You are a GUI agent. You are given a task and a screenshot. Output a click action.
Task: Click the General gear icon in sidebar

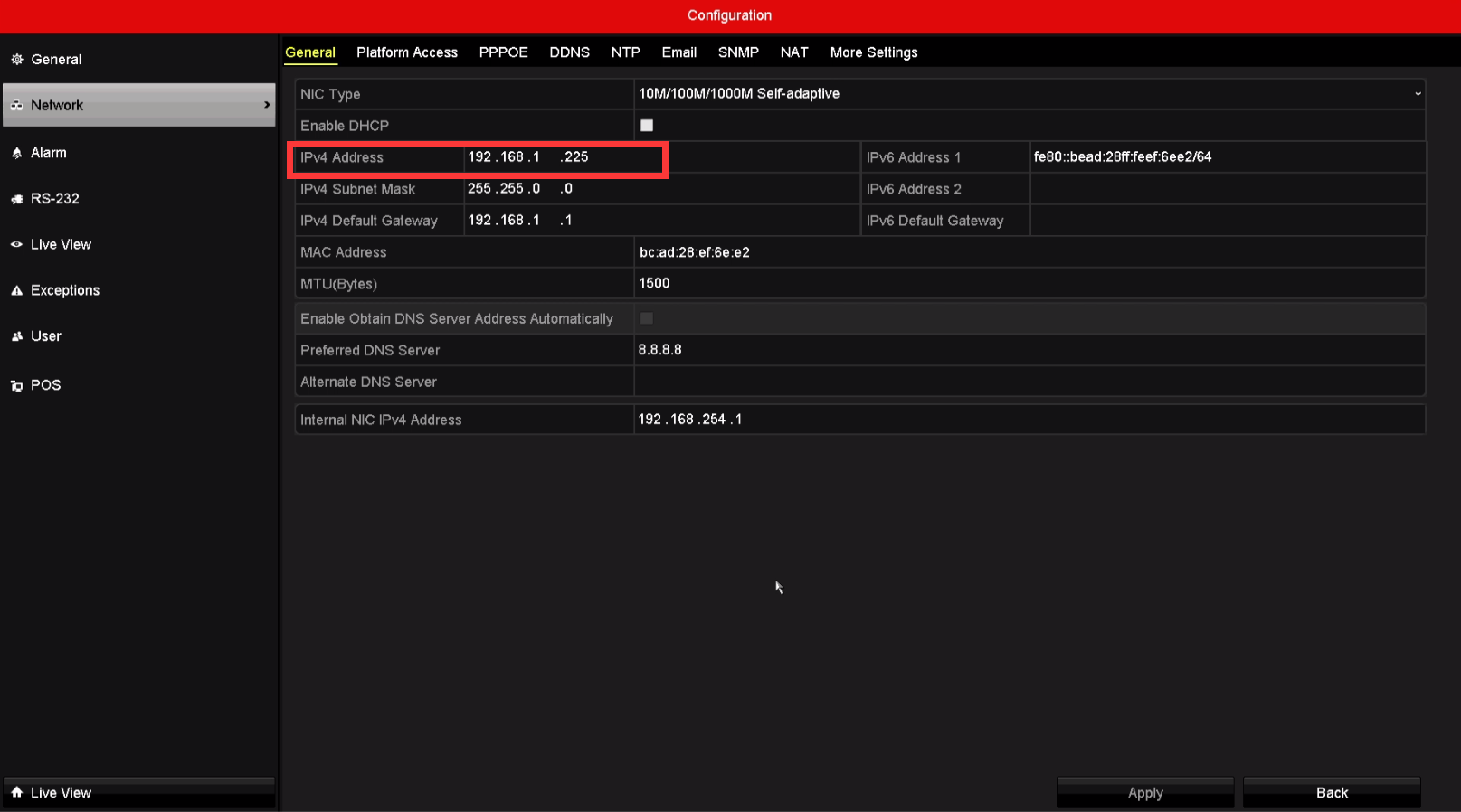(x=17, y=60)
